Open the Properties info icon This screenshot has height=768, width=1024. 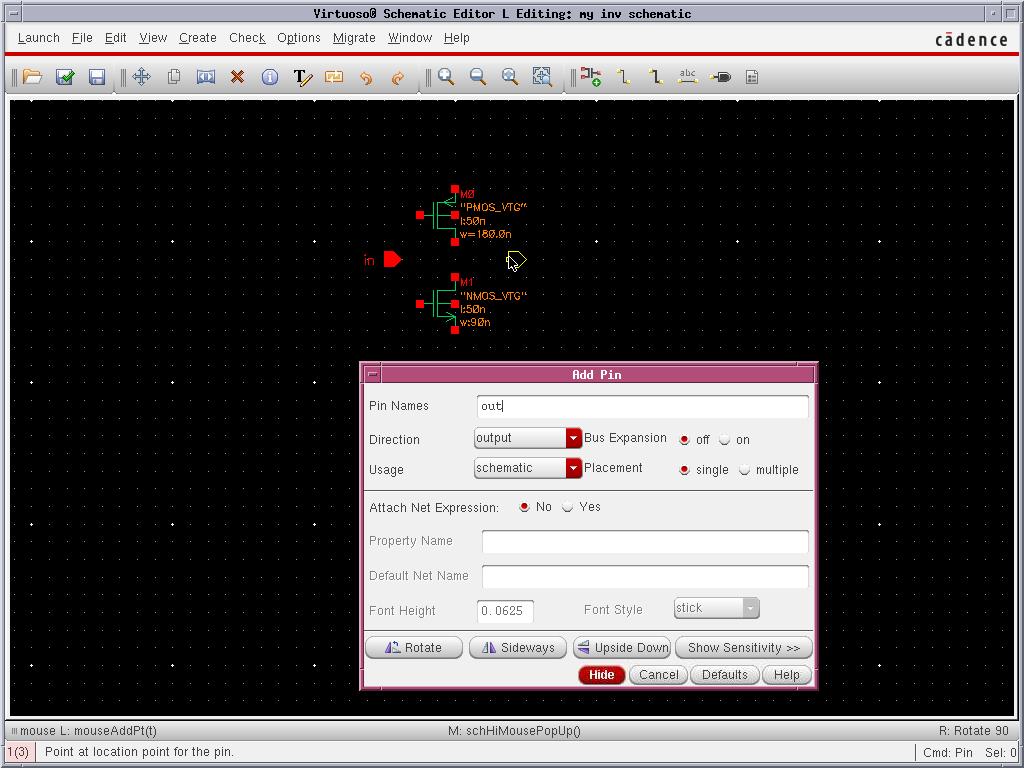[x=270, y=77]
